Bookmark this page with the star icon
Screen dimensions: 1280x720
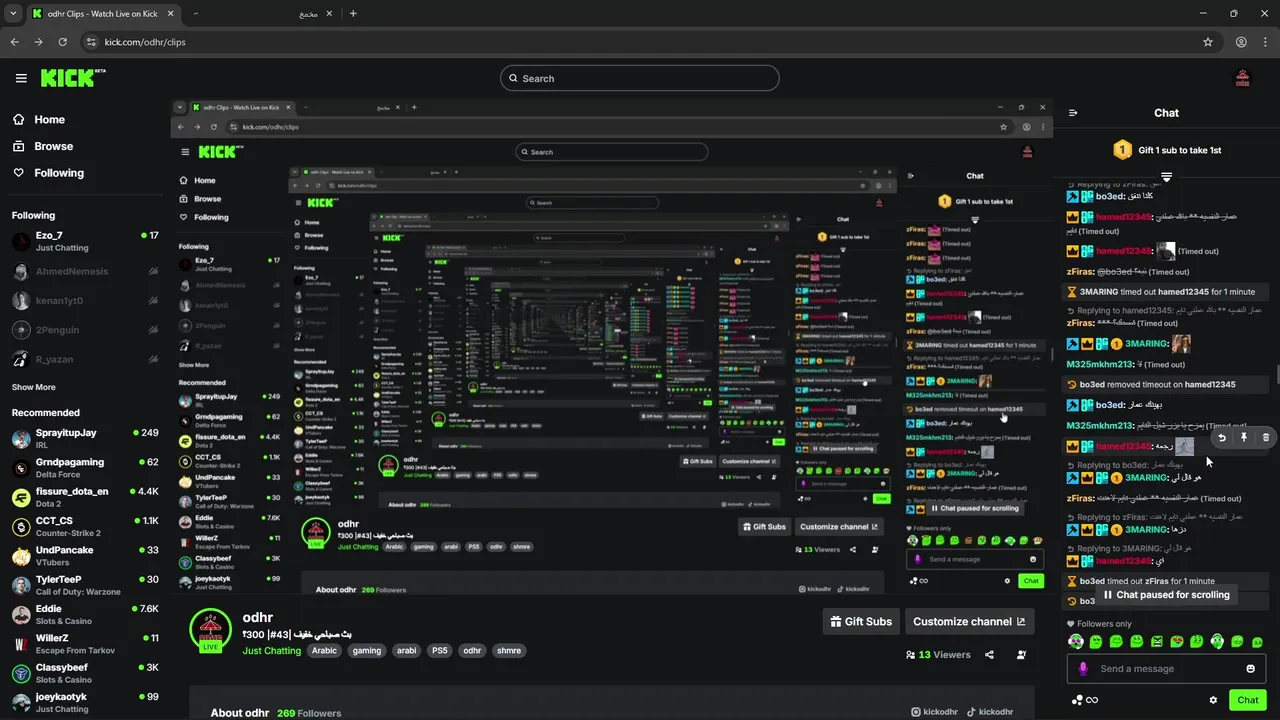pyautogui.click(x=1208, y=42)
